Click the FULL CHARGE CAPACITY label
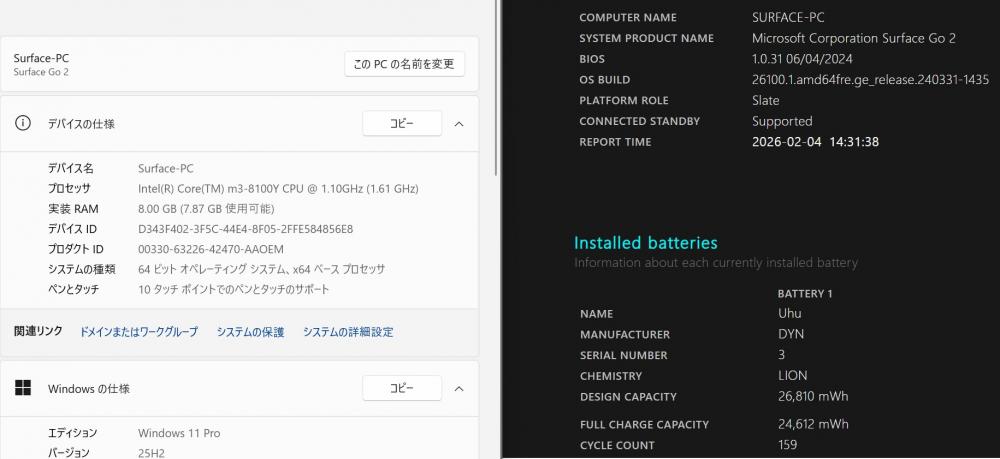Image resolution: width=1000 pixels, height=459 pixels. tap(644, 425)
